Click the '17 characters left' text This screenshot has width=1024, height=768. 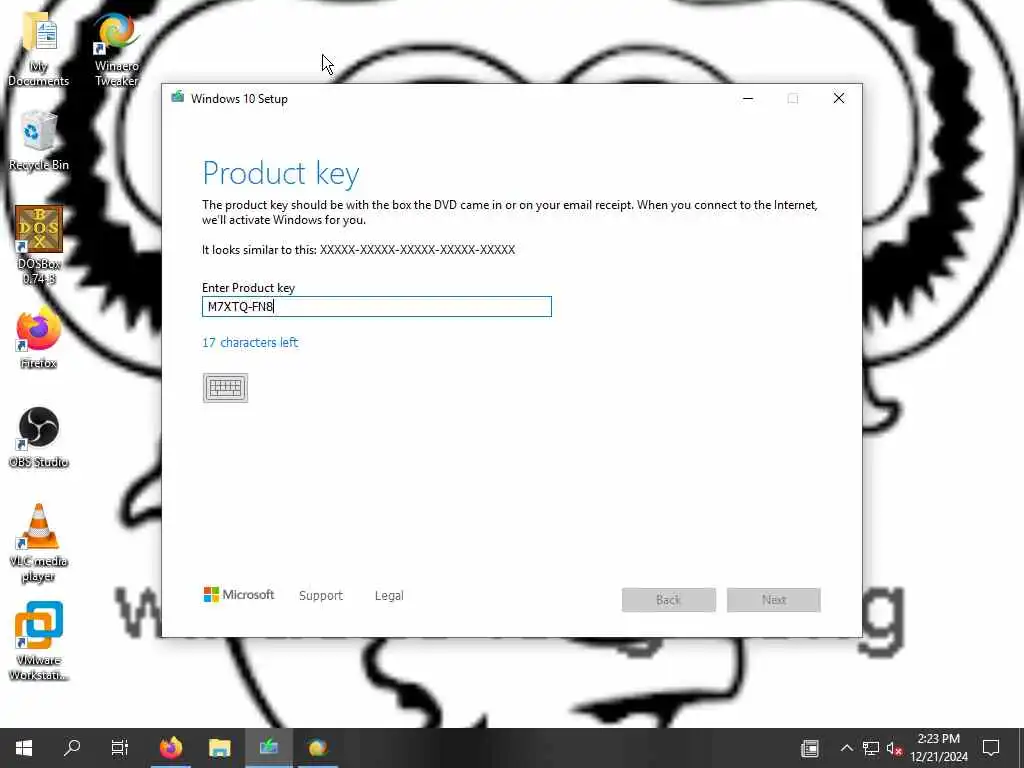(x=250, y=342)
